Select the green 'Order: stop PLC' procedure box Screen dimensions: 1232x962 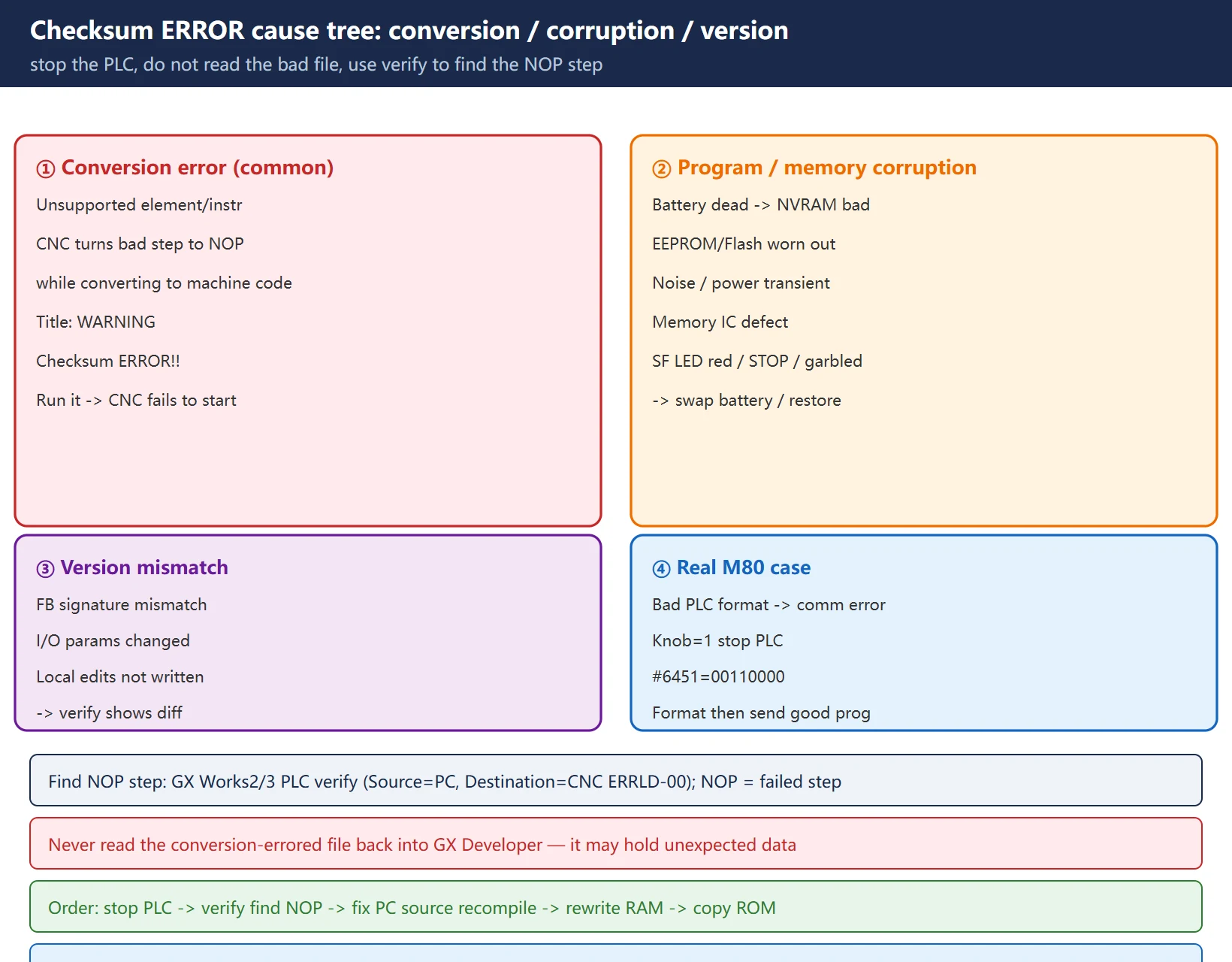[616, 907]
